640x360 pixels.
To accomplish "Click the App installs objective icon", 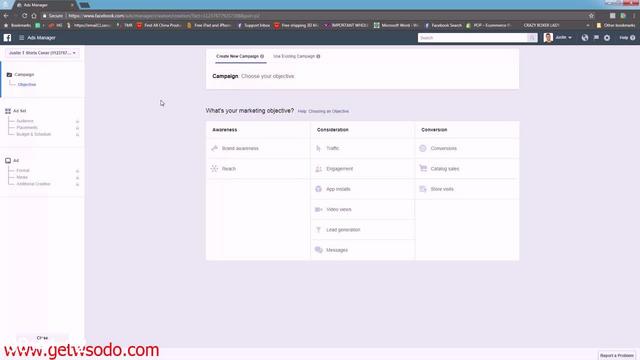I will pos(318,189).
